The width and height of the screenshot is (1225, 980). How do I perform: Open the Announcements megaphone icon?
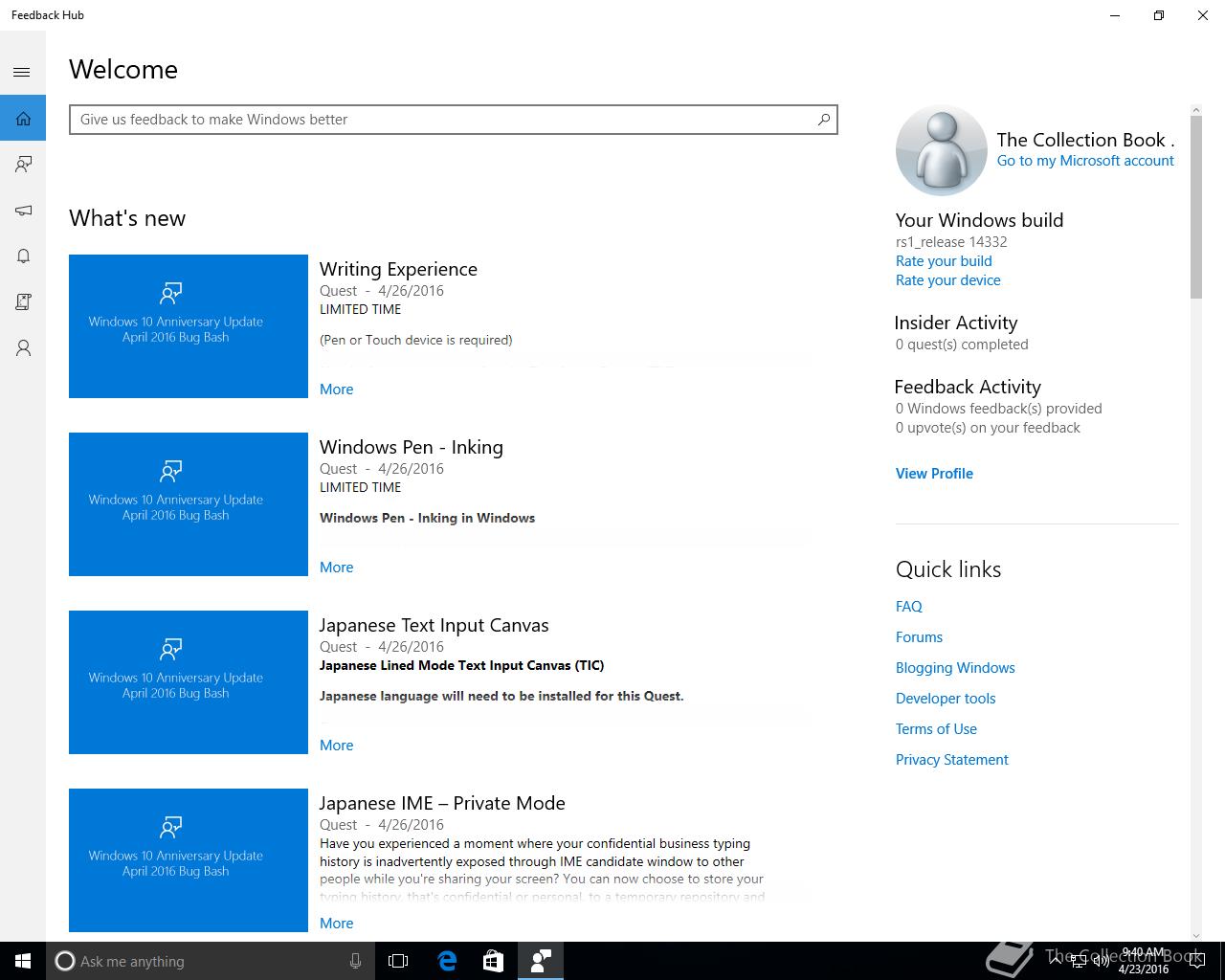[23, 211]
